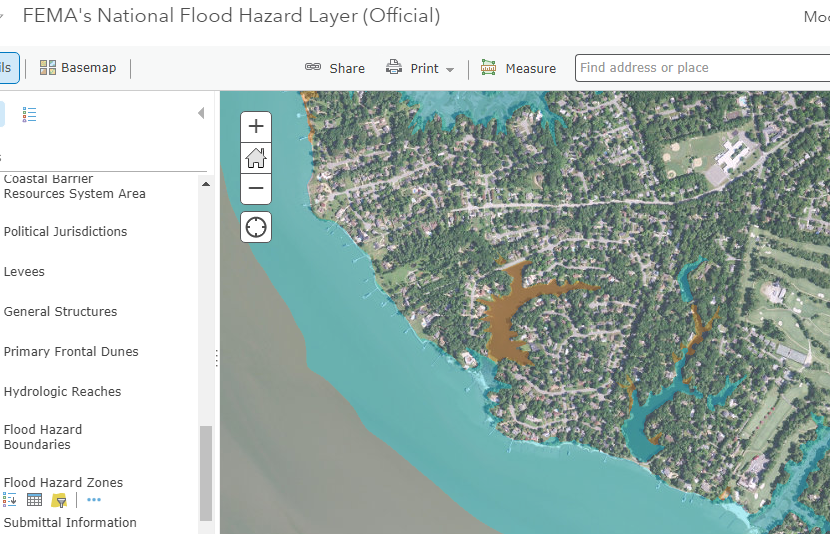Show legend for Flood Hazard Zones
Viewport: 830px width, 534px height.
(x=9, y=500)
